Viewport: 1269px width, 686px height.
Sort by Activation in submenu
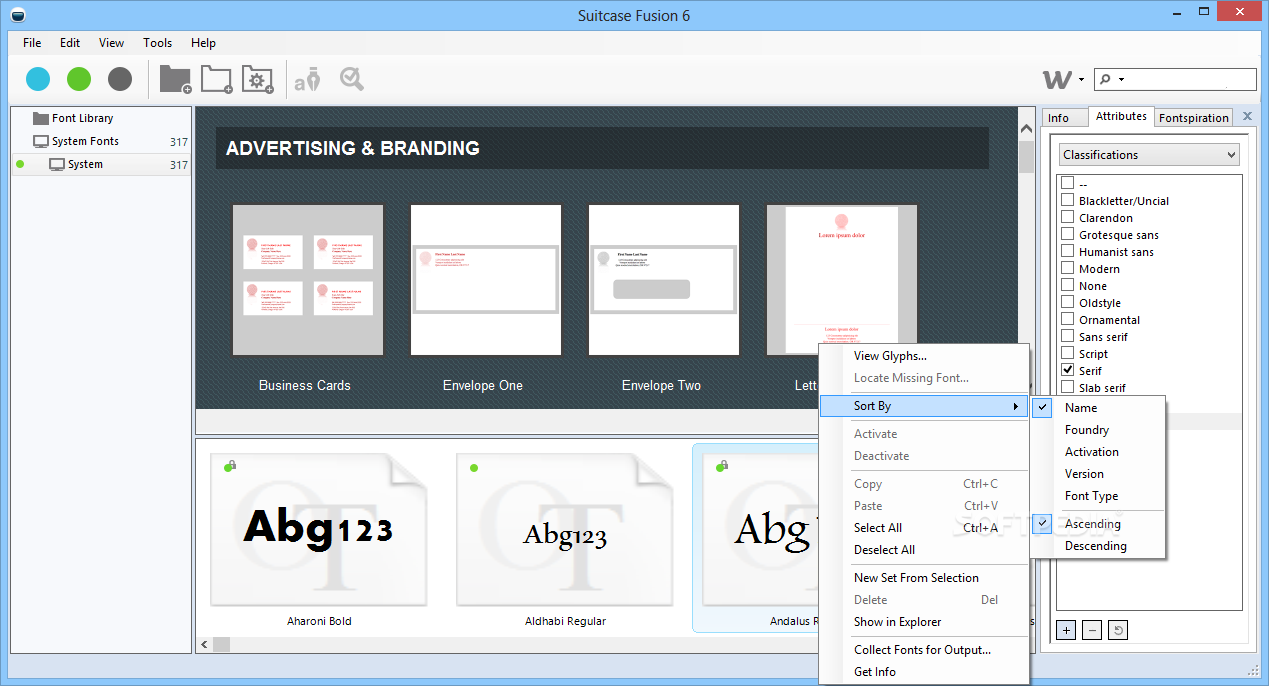tap(1098, 452)
